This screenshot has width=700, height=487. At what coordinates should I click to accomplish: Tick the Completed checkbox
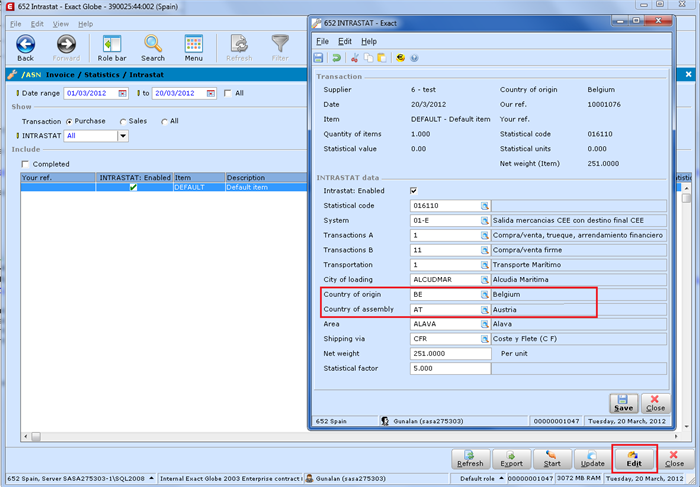tap(25, 164)
